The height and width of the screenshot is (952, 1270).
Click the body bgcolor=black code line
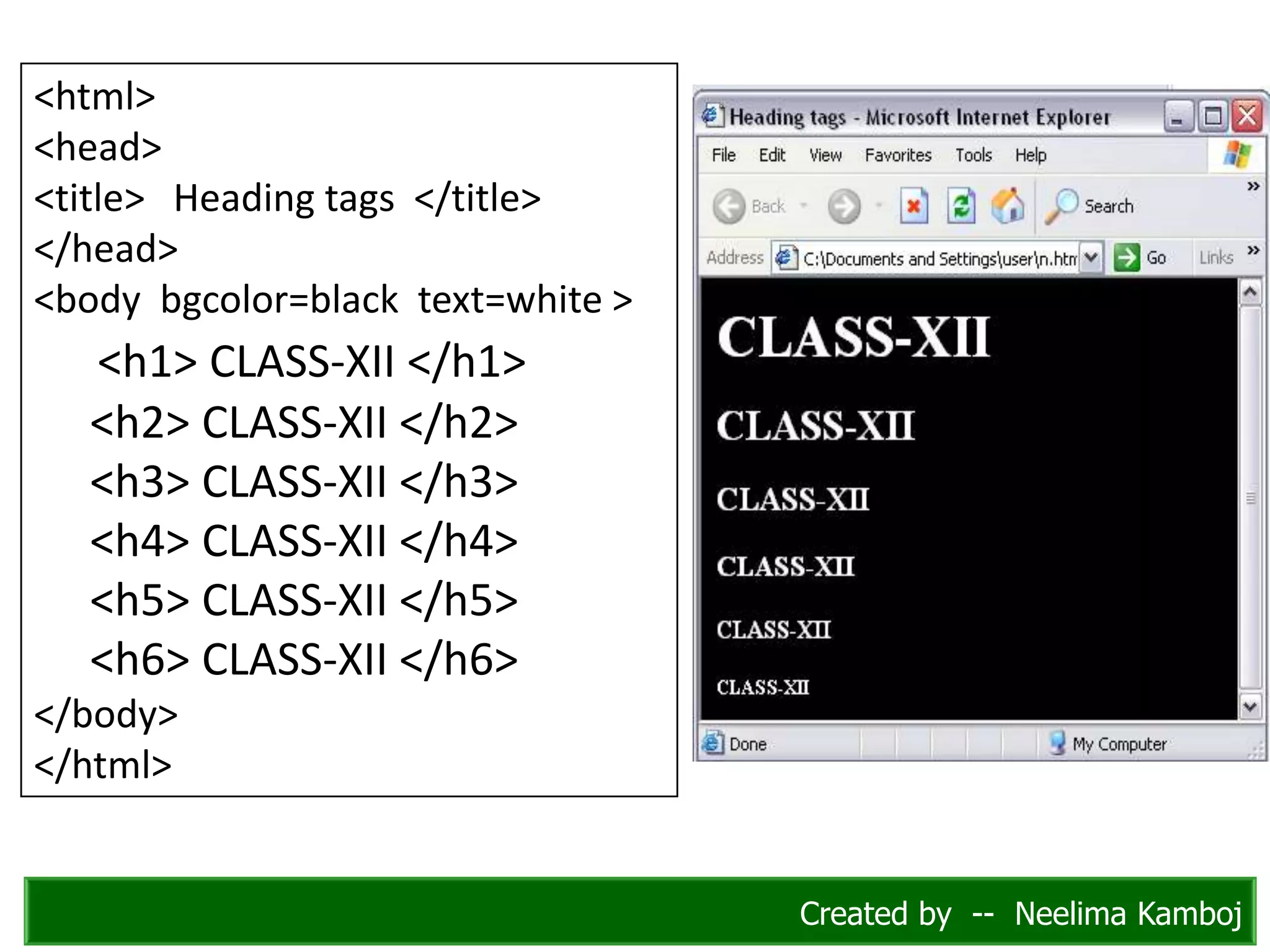pyautogui.click(x=333, y=301)
